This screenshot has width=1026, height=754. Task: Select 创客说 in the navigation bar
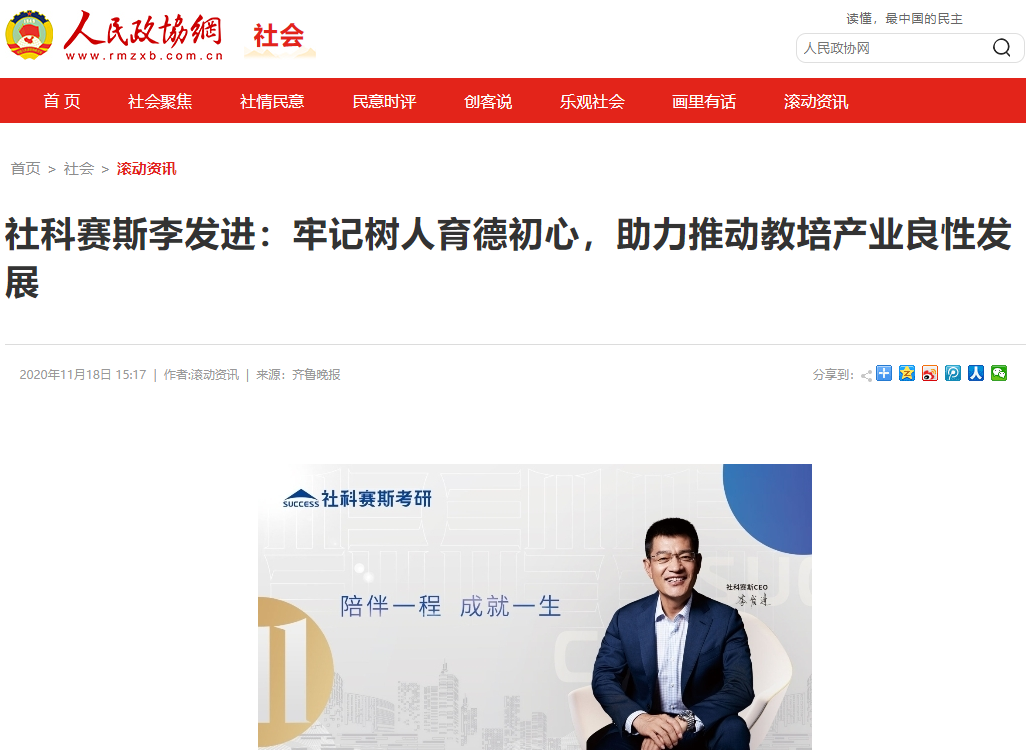coord(488,101)
